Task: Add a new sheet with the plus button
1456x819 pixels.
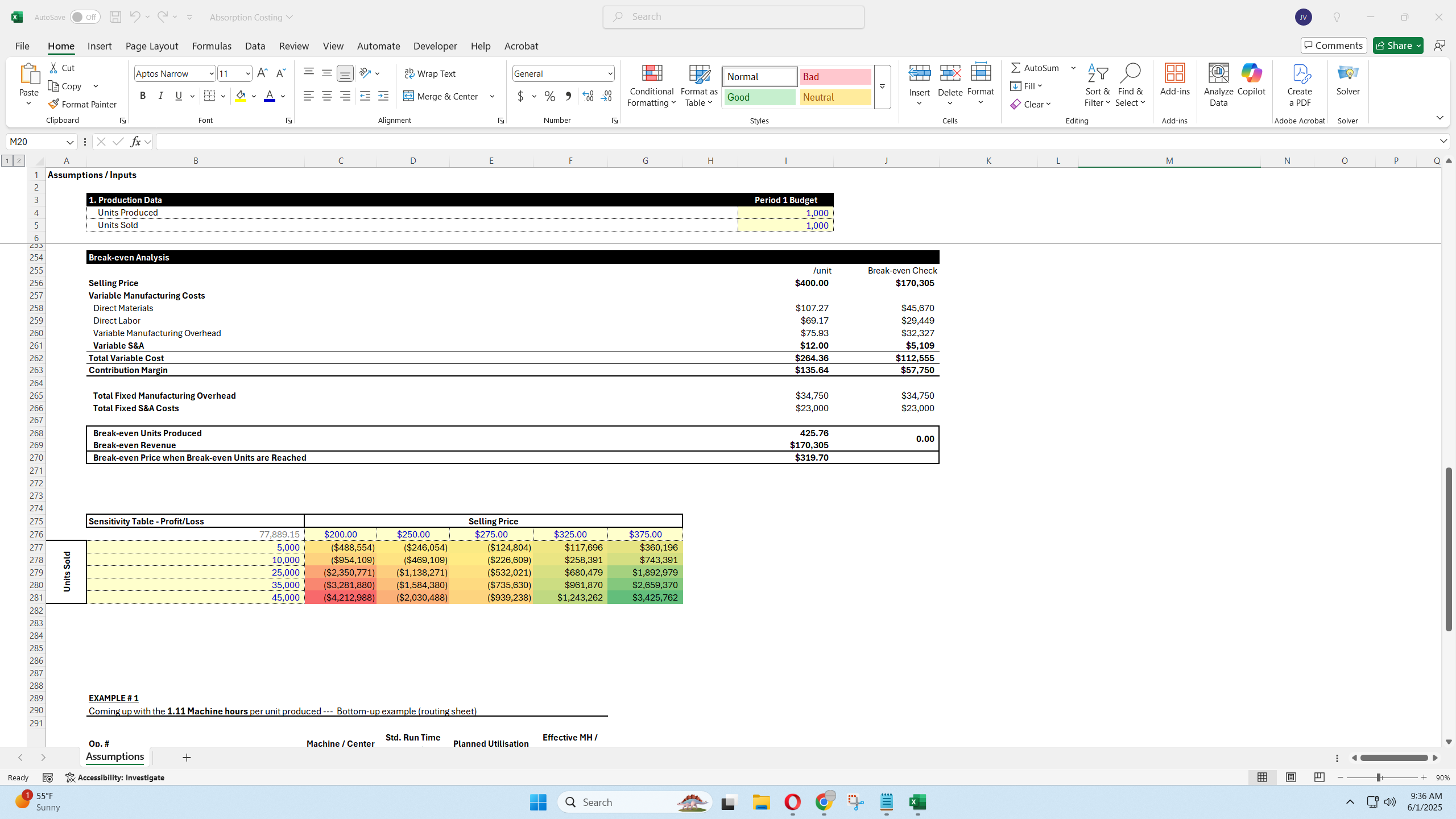Action: click(x=187, y=757)
